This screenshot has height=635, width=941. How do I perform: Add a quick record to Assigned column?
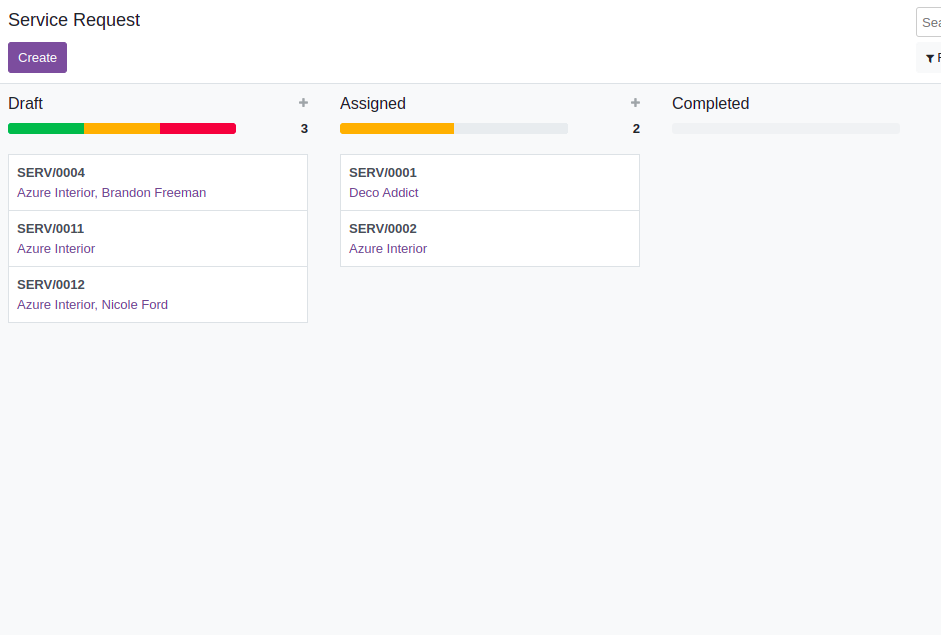635,103
